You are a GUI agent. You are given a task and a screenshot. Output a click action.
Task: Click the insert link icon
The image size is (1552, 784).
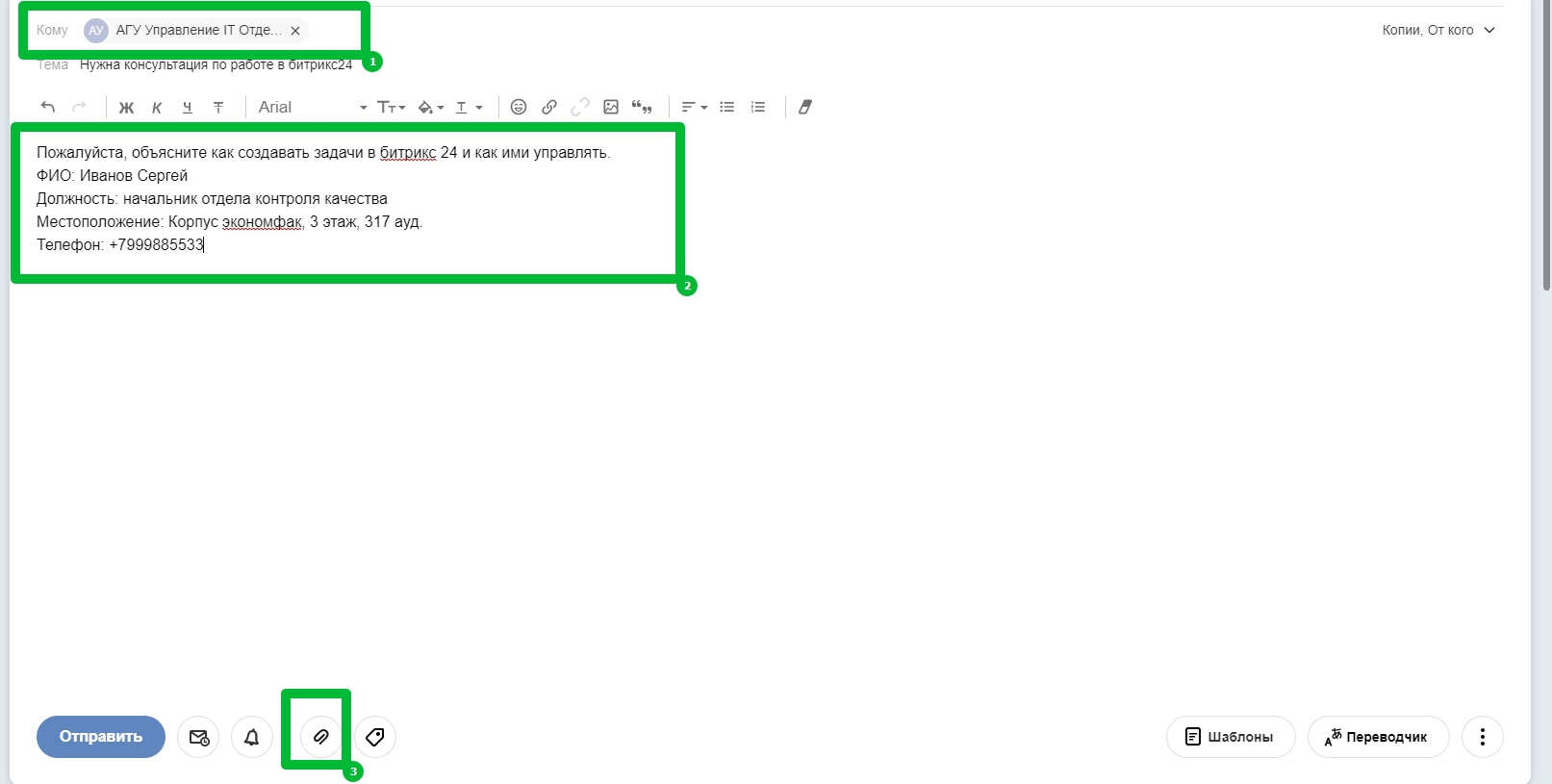549,107
